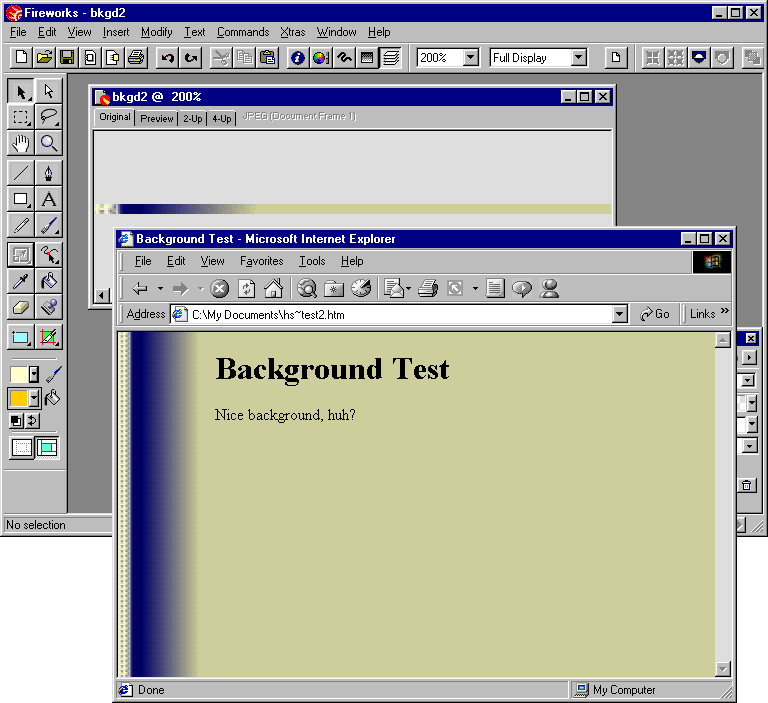Select the Eraser tool
This screenshot has width=768, height=703.
pyautogui.click(x=20, y=307)
